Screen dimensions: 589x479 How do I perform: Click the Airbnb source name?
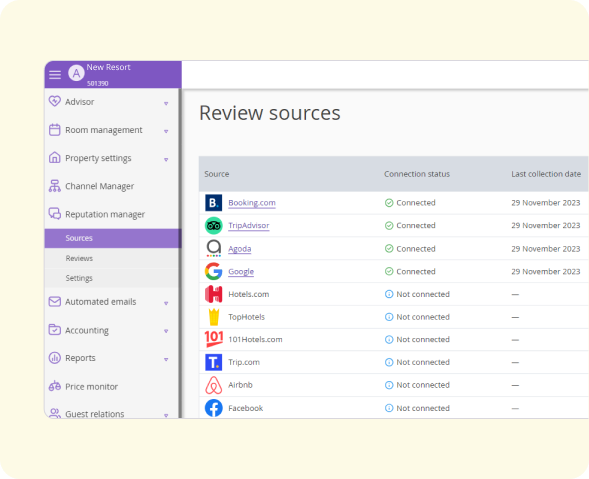(x=240, y=385)
